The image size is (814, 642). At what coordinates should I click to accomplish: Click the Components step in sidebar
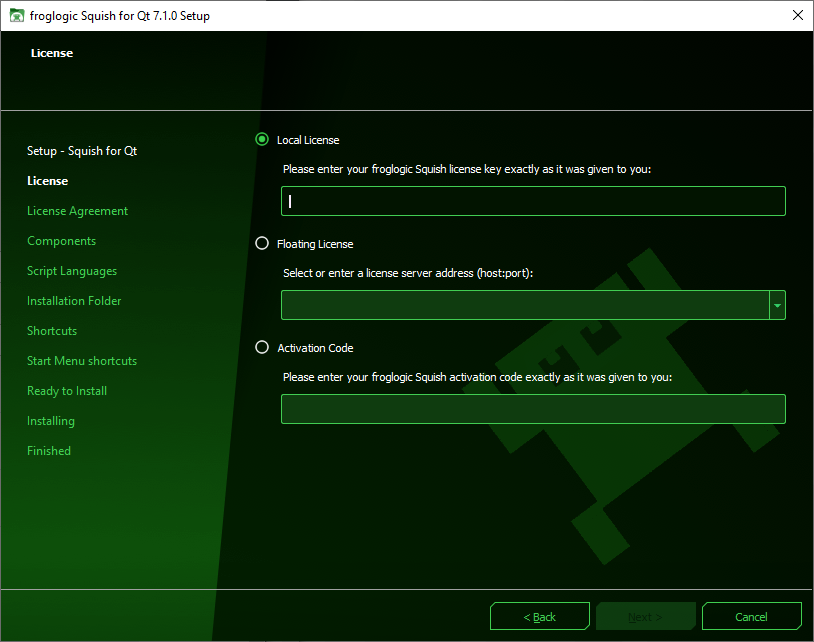point(61,241)
